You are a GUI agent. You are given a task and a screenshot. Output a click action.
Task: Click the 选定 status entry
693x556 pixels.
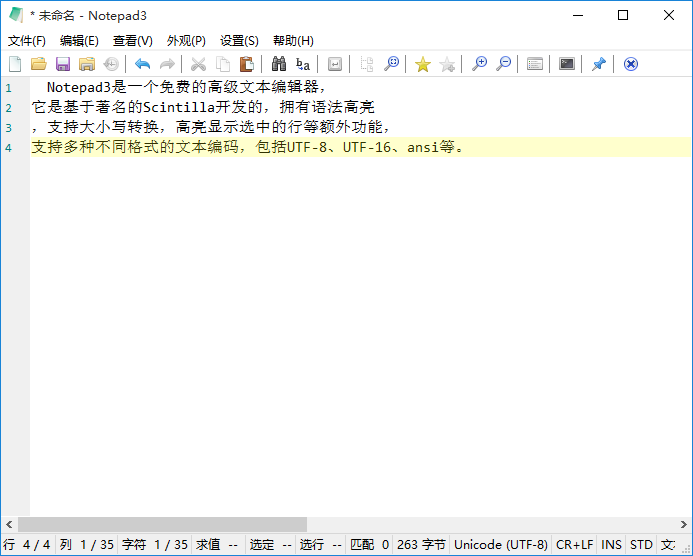(270, 545)
